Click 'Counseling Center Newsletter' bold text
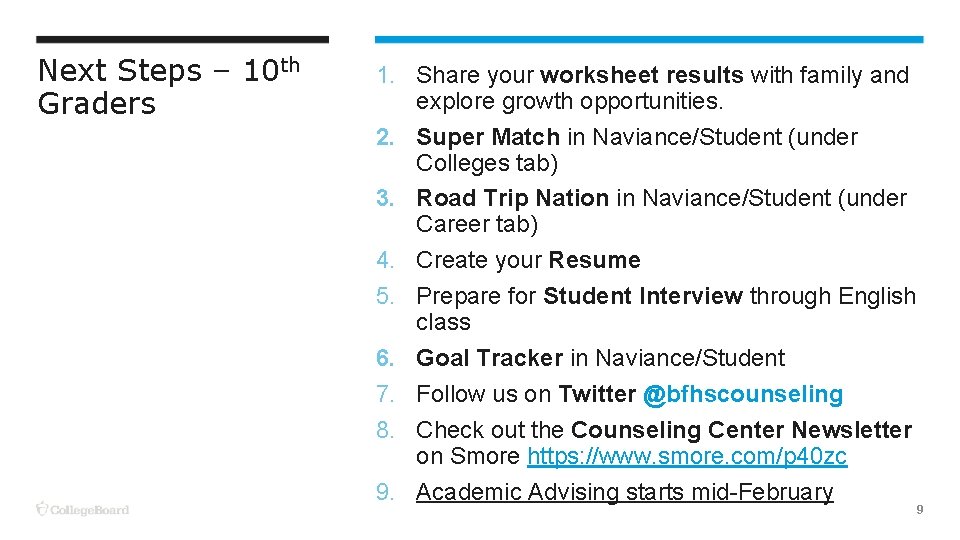The height and width of the screenshot is (540, 960). (741, 430)
